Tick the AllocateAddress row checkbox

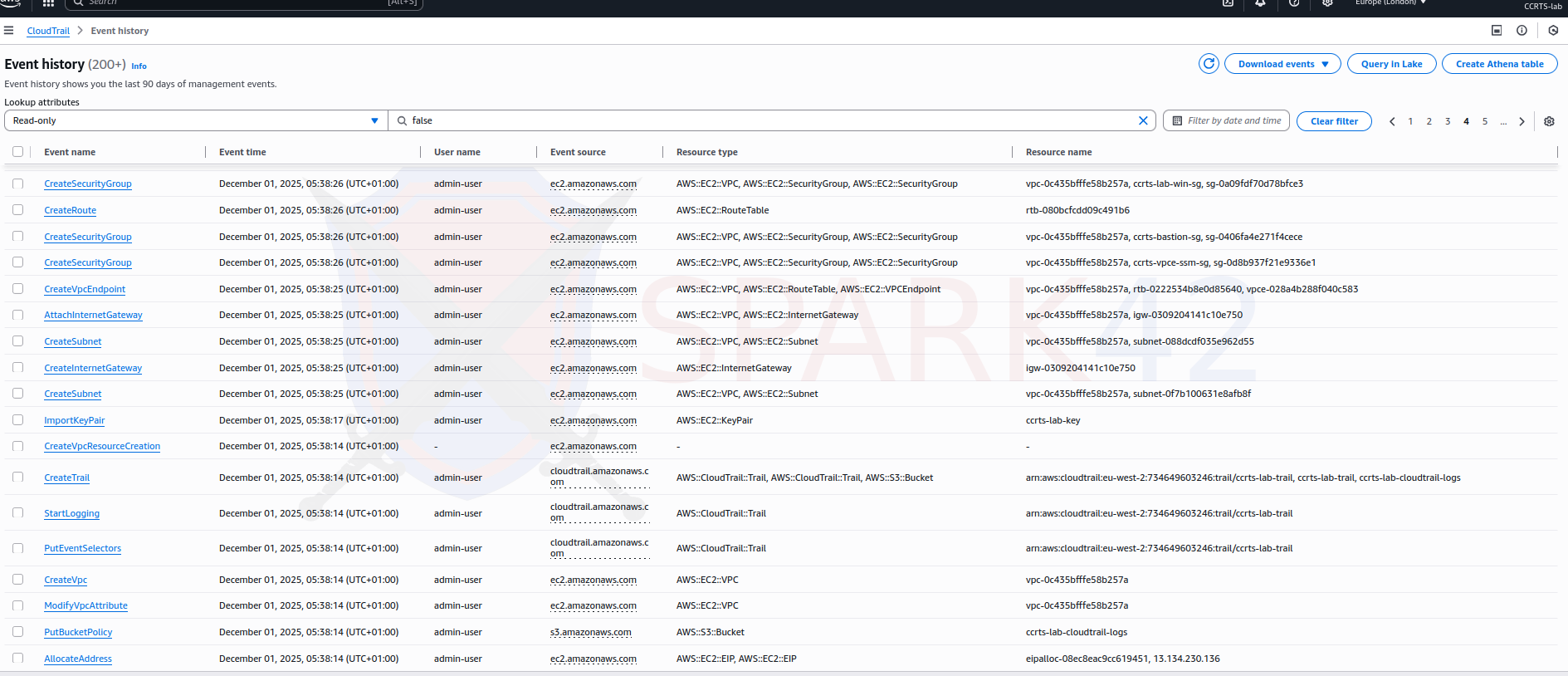pos(17,659)
